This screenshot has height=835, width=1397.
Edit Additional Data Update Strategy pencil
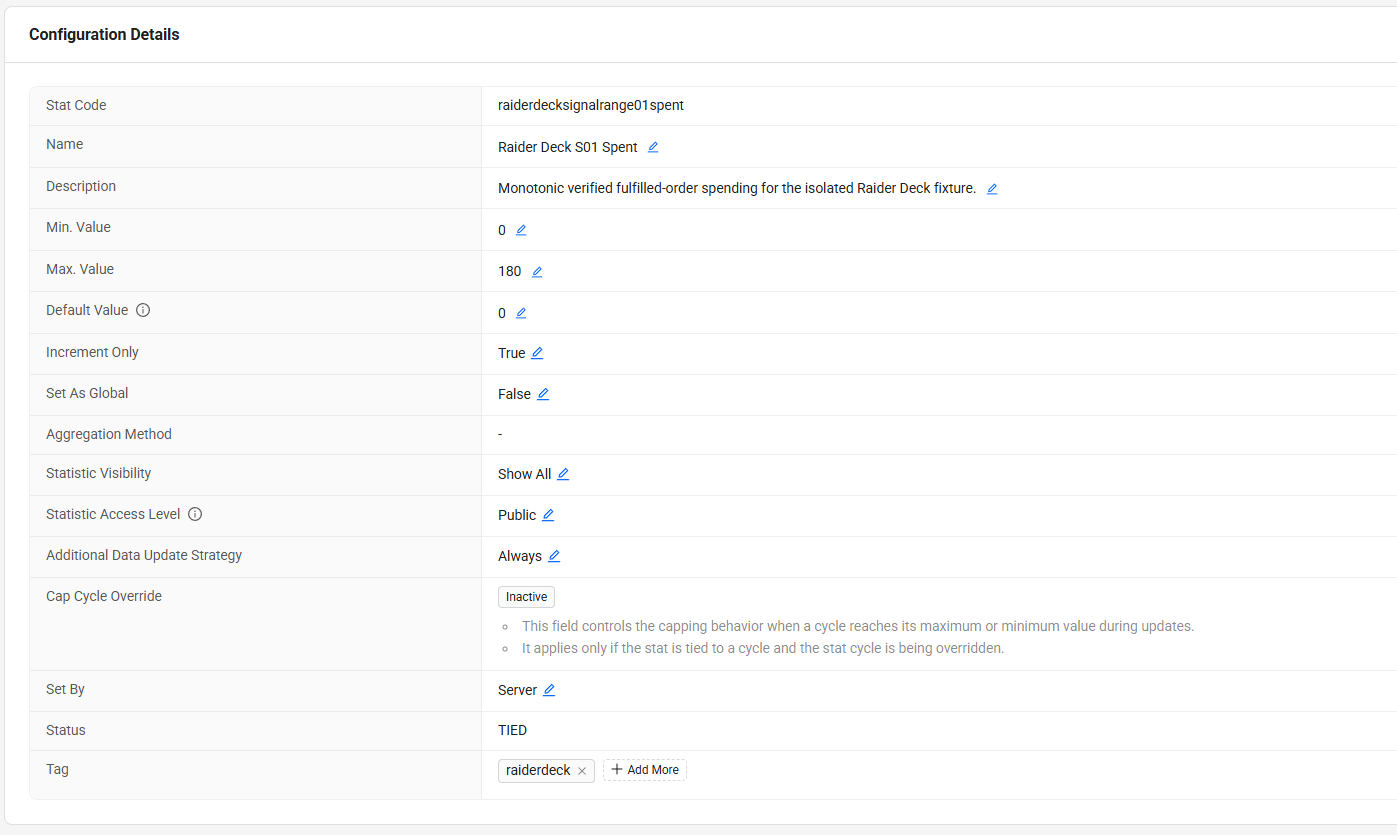[554, 556]
